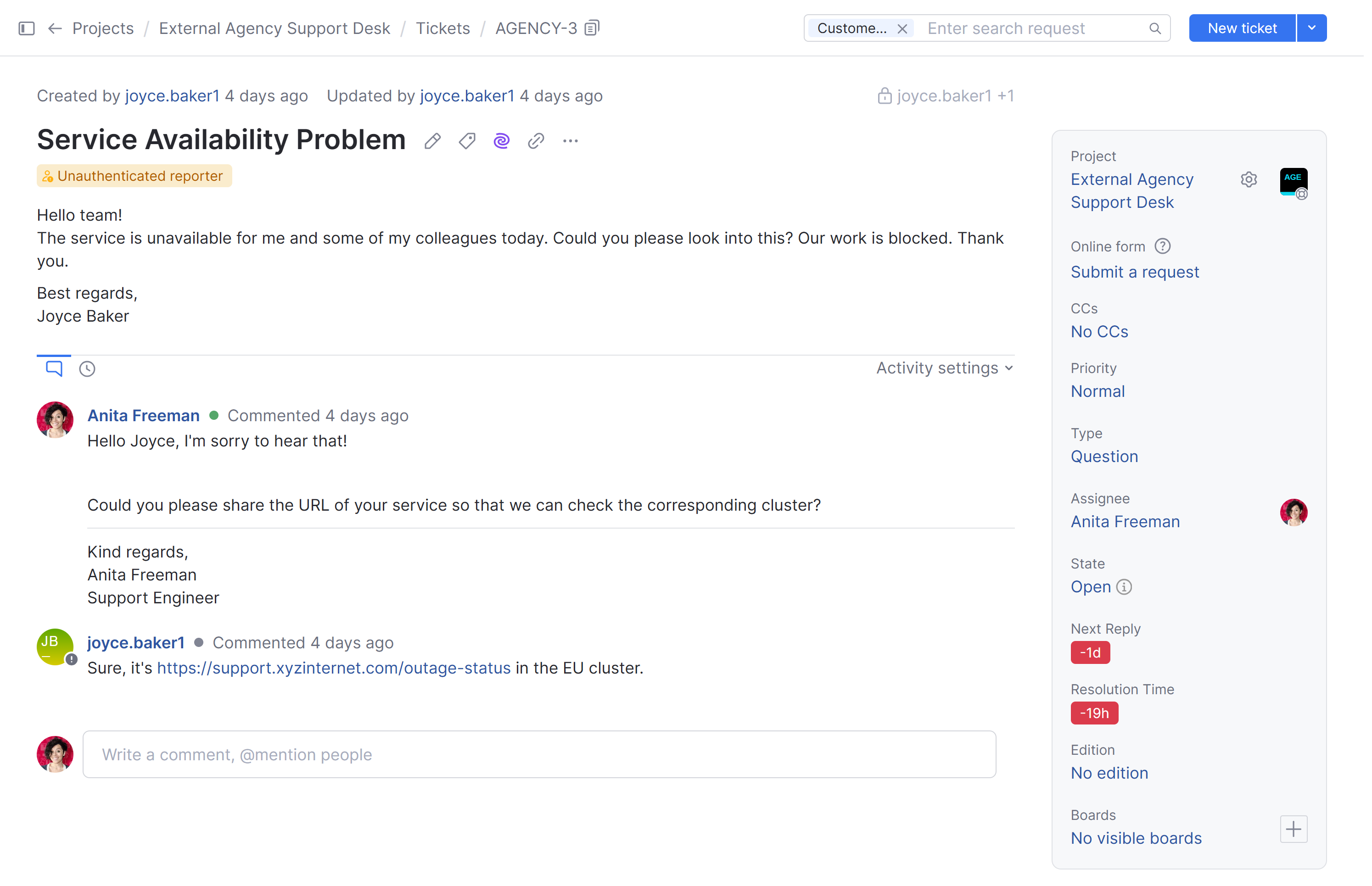The image size is (1372, 886).
Task: Open the three-dots more actions menu
Action: 570,141
